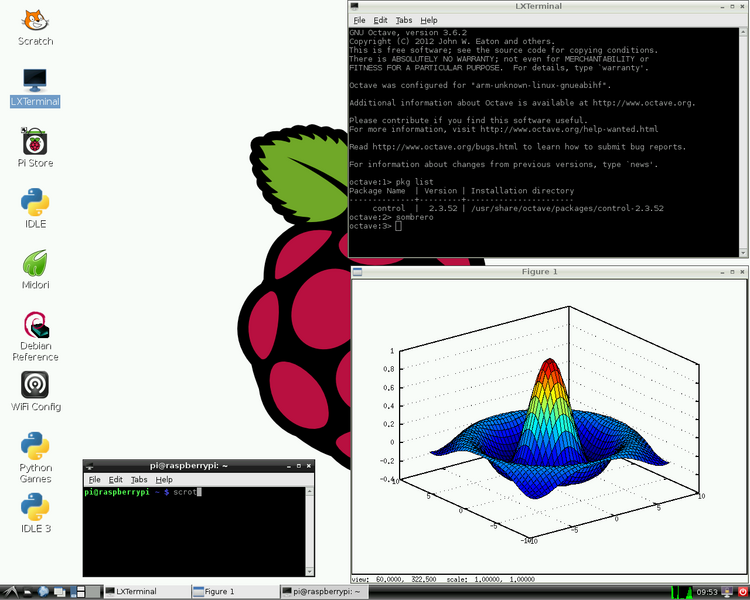The width and height of the screenshot is (750, 600).
Task: Click the LXTerminal window title bar
Action: click(538, 6)
